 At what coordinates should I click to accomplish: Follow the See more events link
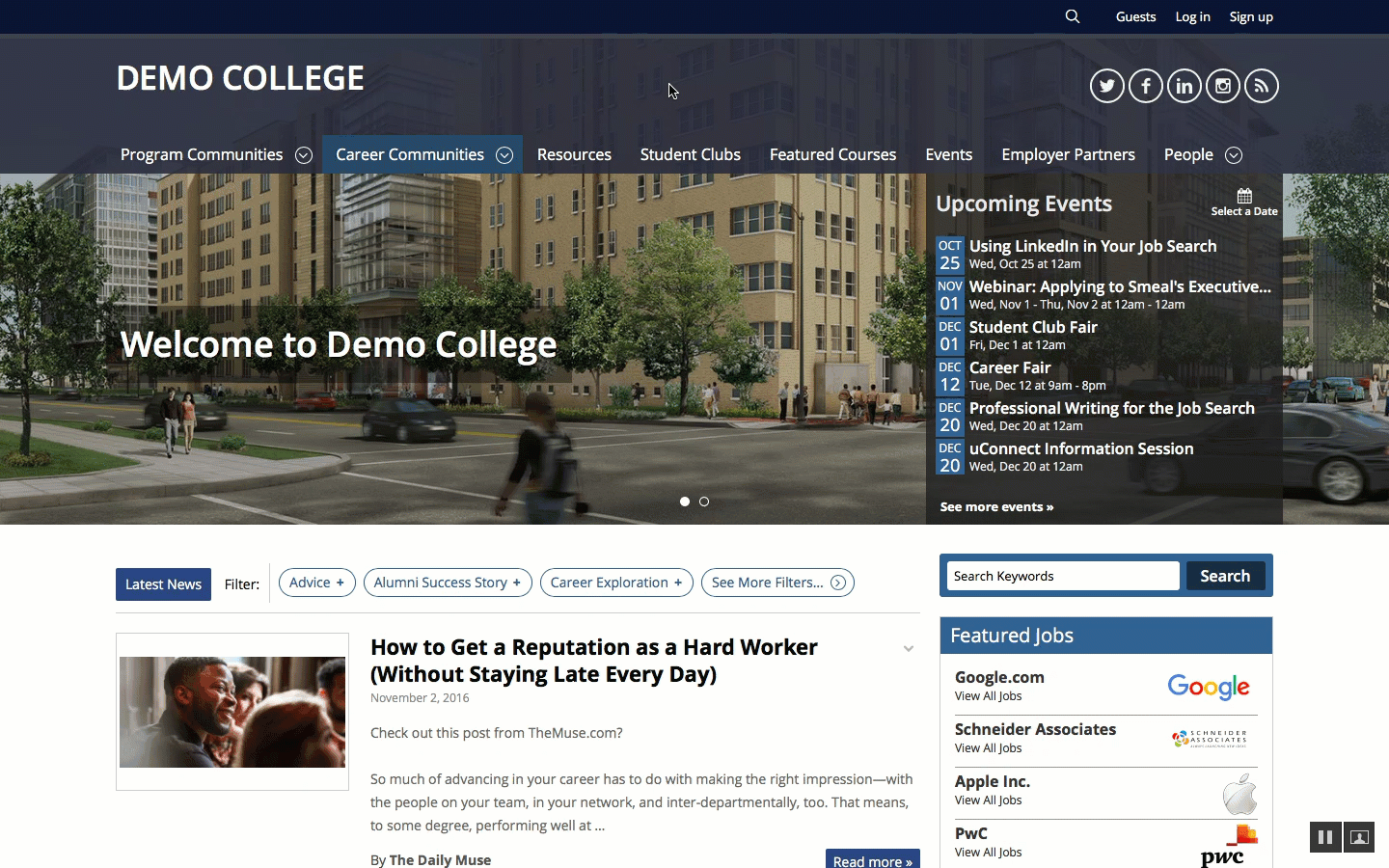pyautogui.click(x=996, y=506)
